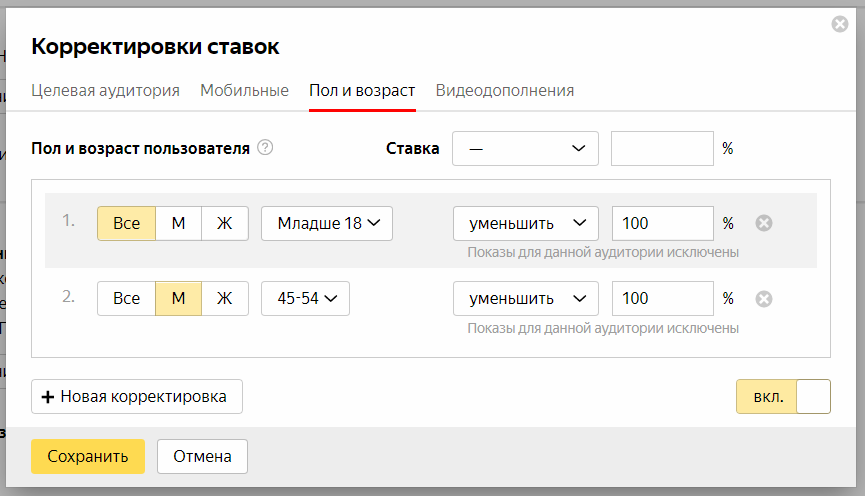Open the Ставка direction dropdown in header
The height and width of the screenshot is (496, 865).
tap(525, 148)
